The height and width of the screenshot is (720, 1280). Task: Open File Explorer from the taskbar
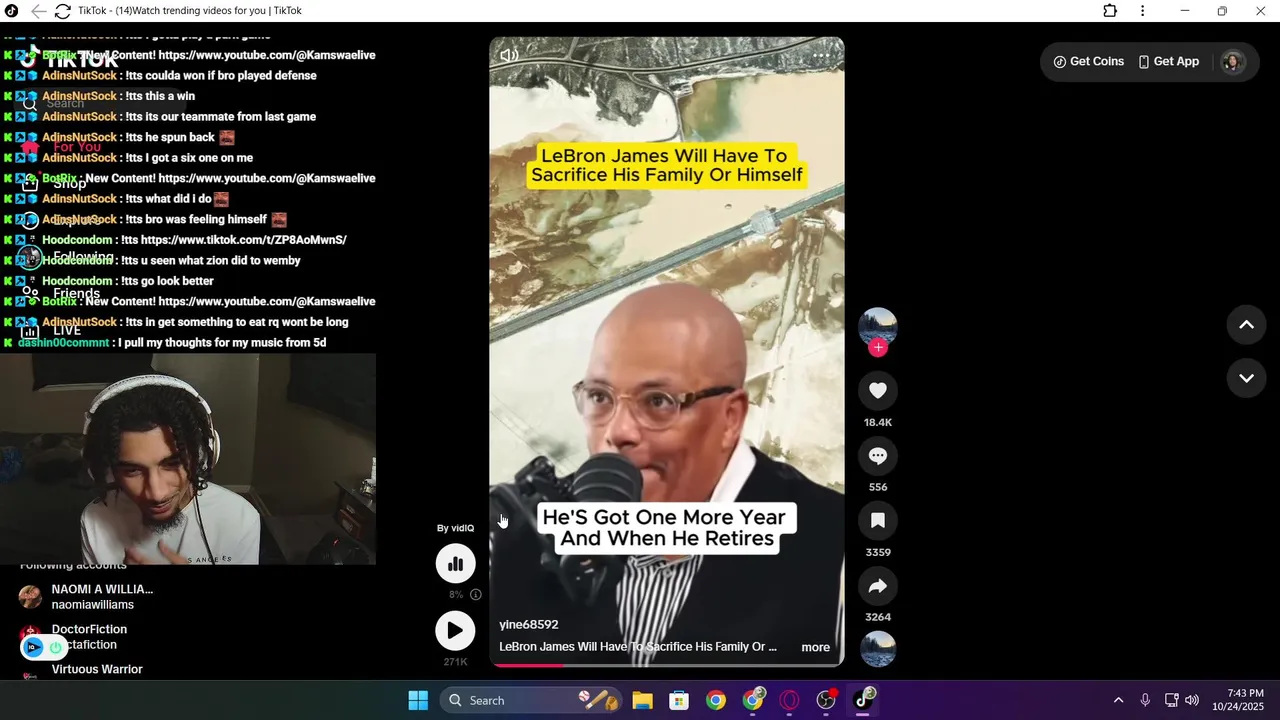pyautogui.click(x=642, y=700)
